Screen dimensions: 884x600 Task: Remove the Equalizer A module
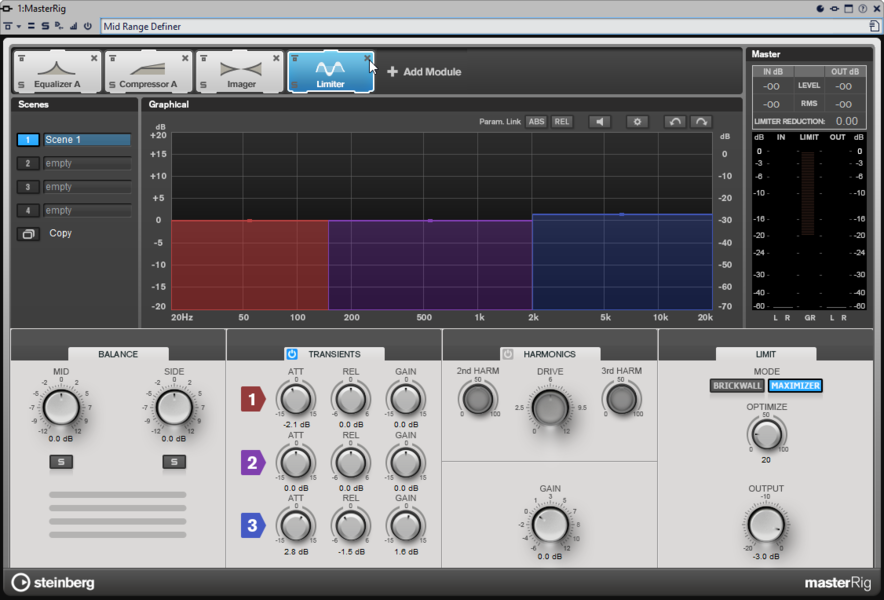(x=94, y=58)
